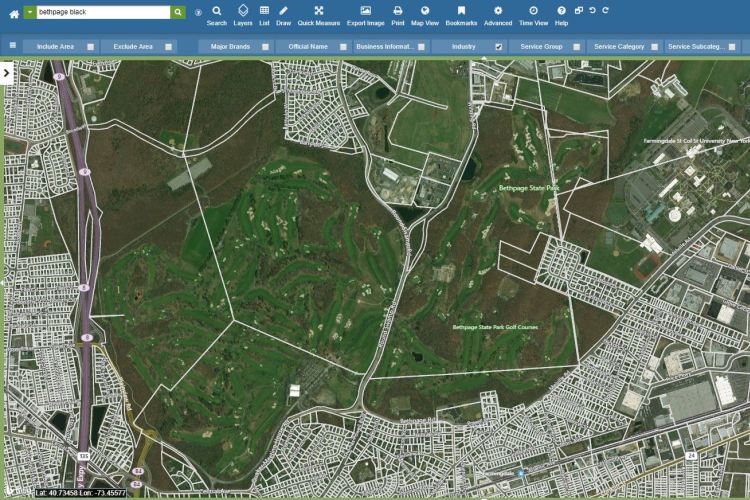Toggle the Exclude Area checkbox
Screen dimensions: 750x500
[168, 47]
